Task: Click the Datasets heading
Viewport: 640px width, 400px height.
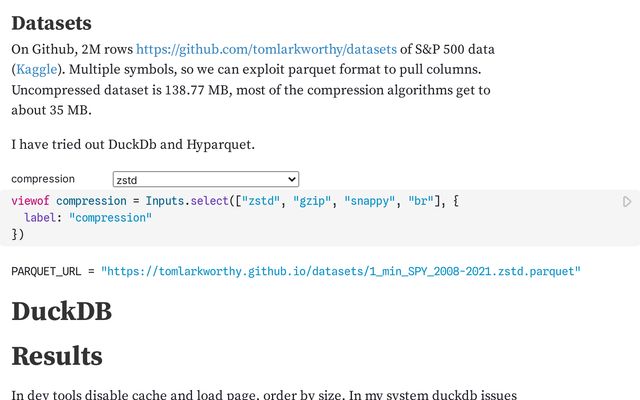Action: [51, 23]
